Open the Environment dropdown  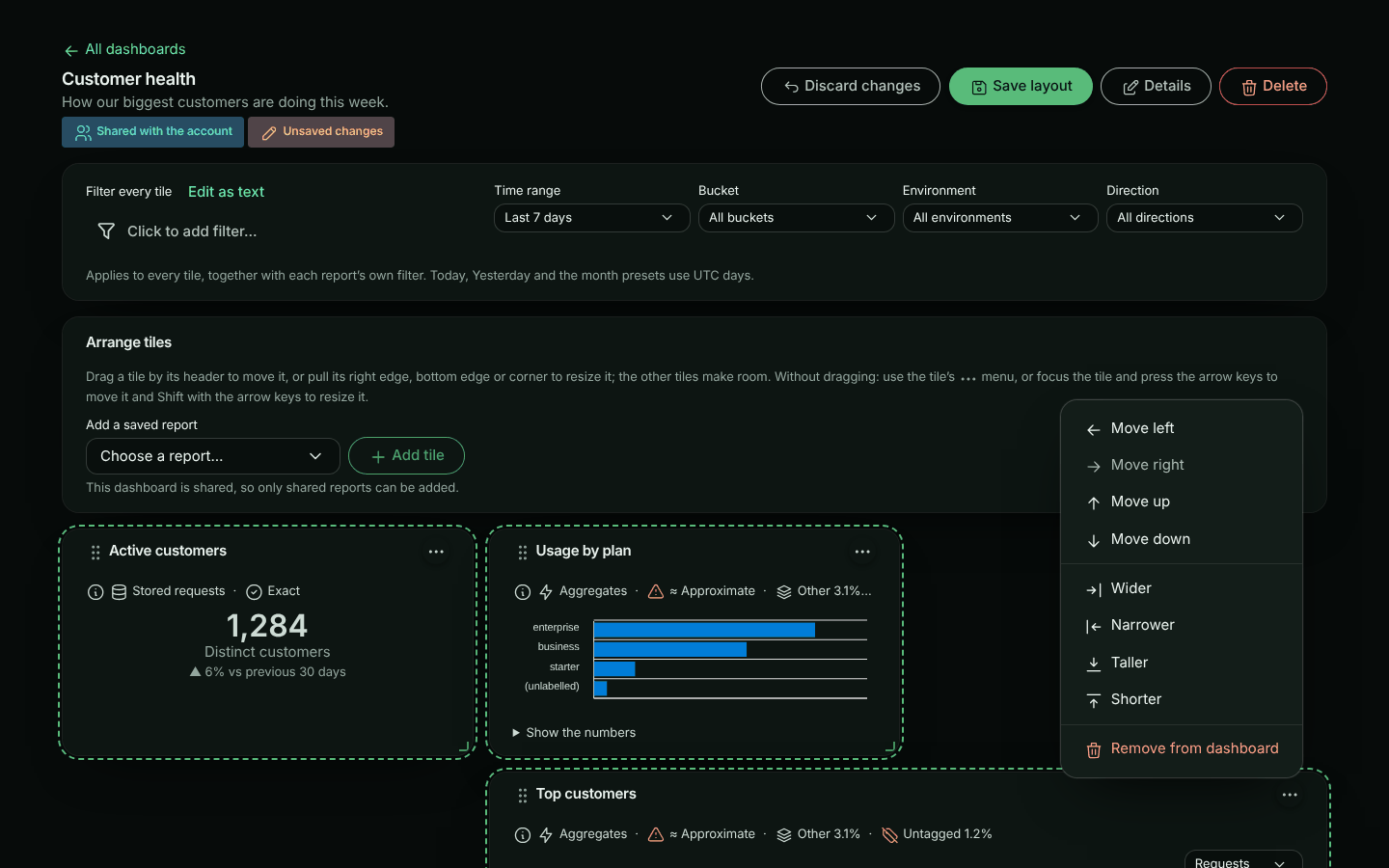click(1000, 218)
